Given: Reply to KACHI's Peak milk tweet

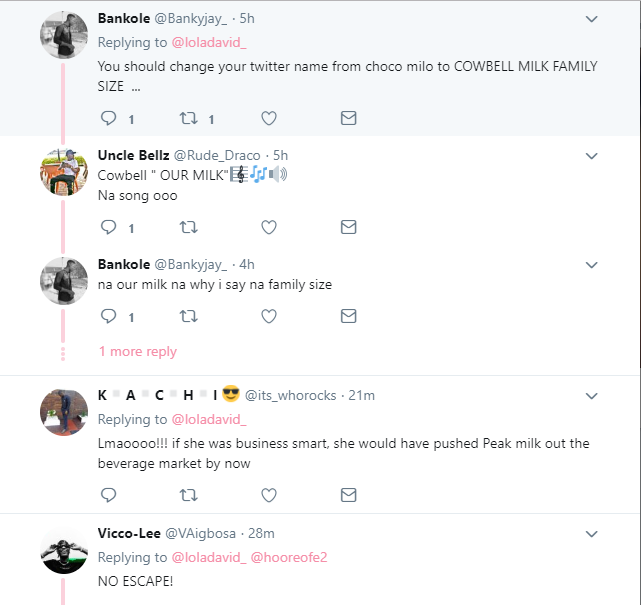Looking at the screenshot, I should pyautogui.click(x=109, y=494).
